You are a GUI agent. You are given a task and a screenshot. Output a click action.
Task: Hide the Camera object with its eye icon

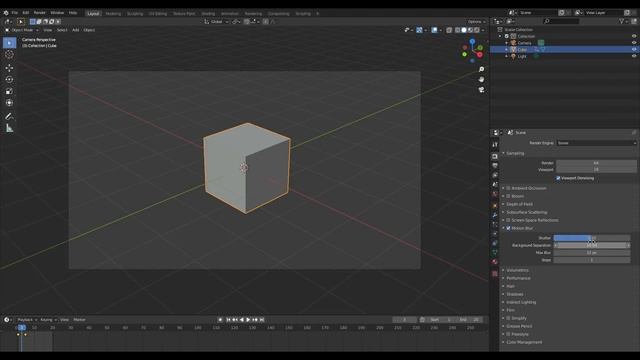[x=634, y=43]
